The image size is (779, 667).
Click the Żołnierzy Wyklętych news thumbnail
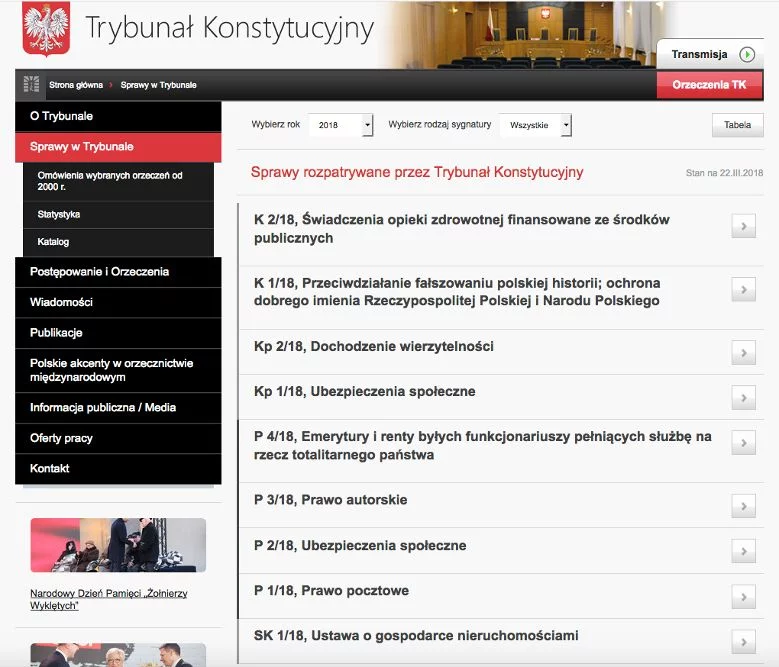tap(118, 545)
